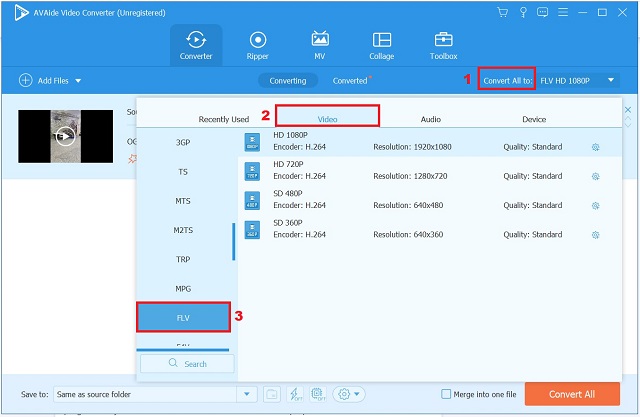The height and width of the screenshot is (417, 640).
Task: Click the shopping cart purchase icon
Action: [502, 12]
